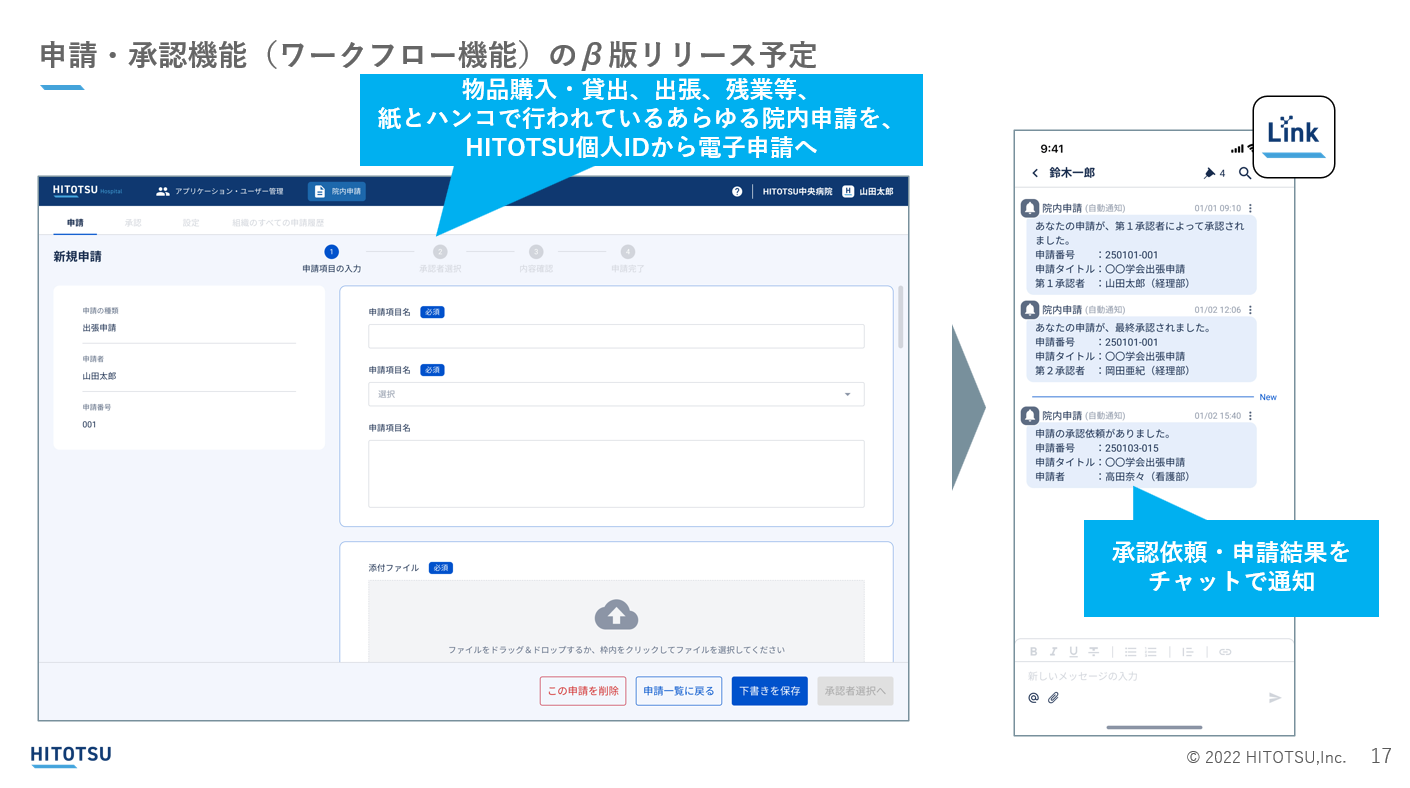Toggle bulleted list in the chat editor
Image resolution: width=1410 pixels, height=788 pixels.
coord(1130,651)
